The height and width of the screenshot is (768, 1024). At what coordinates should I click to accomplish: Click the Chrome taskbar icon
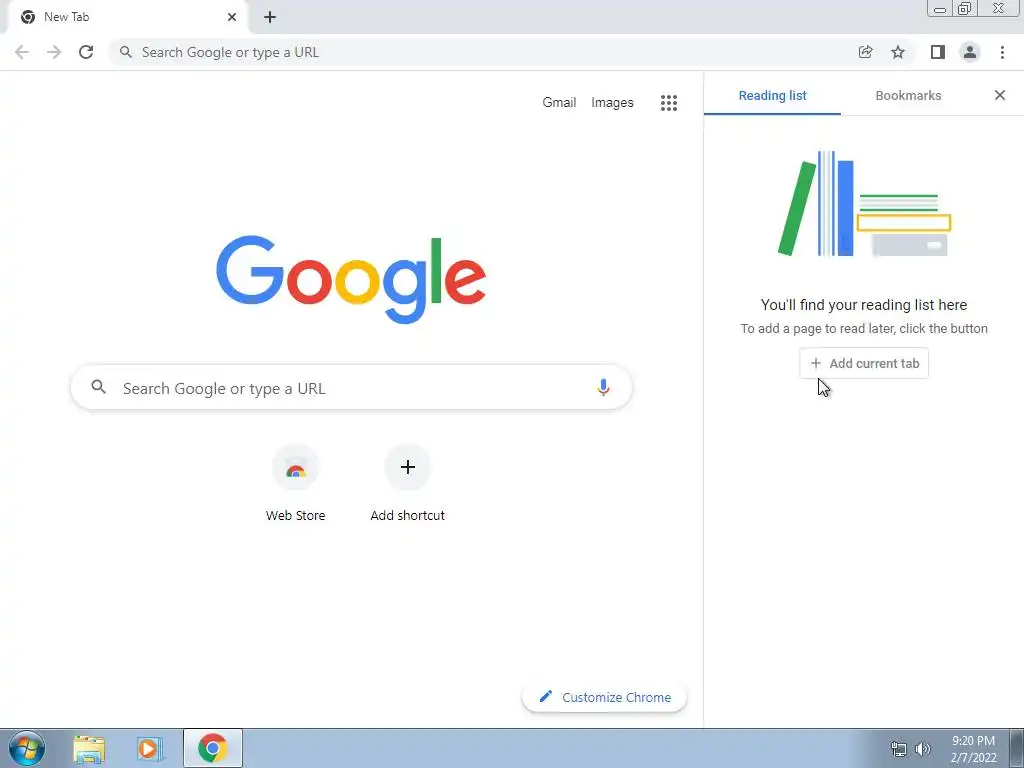(x=213, y=748)
